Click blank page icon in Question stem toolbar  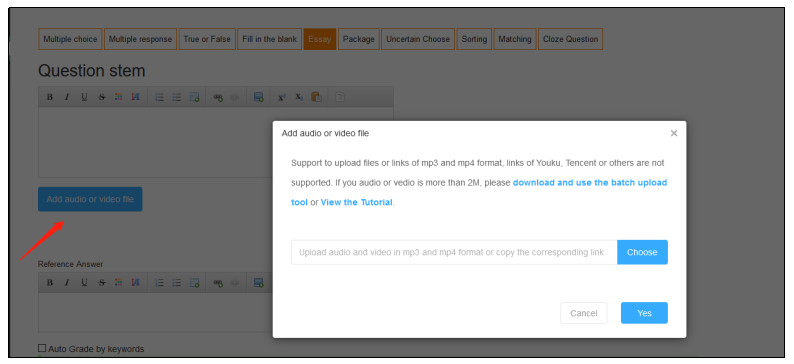340,97
